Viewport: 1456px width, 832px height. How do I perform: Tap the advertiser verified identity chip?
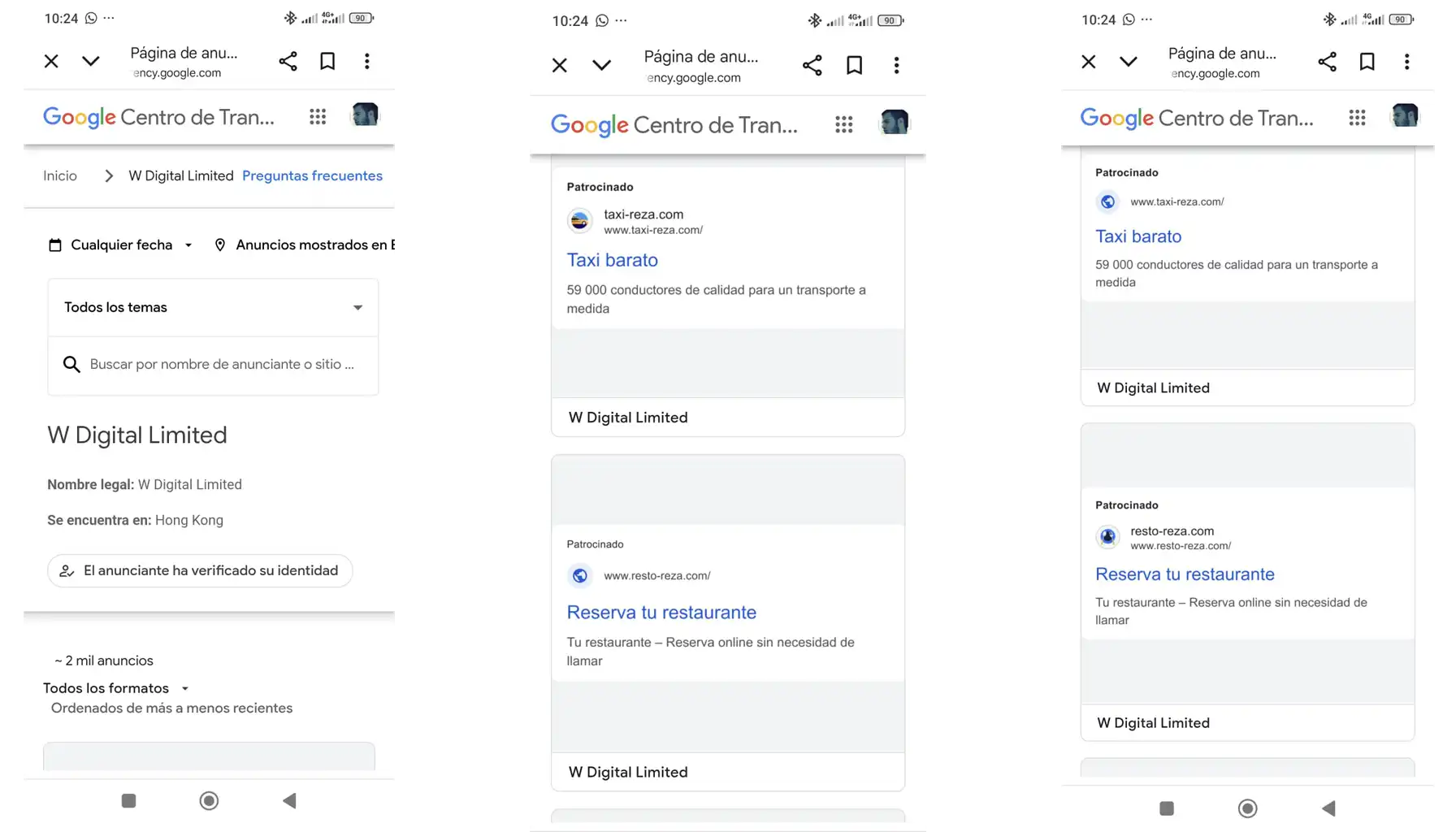point(200,570)
